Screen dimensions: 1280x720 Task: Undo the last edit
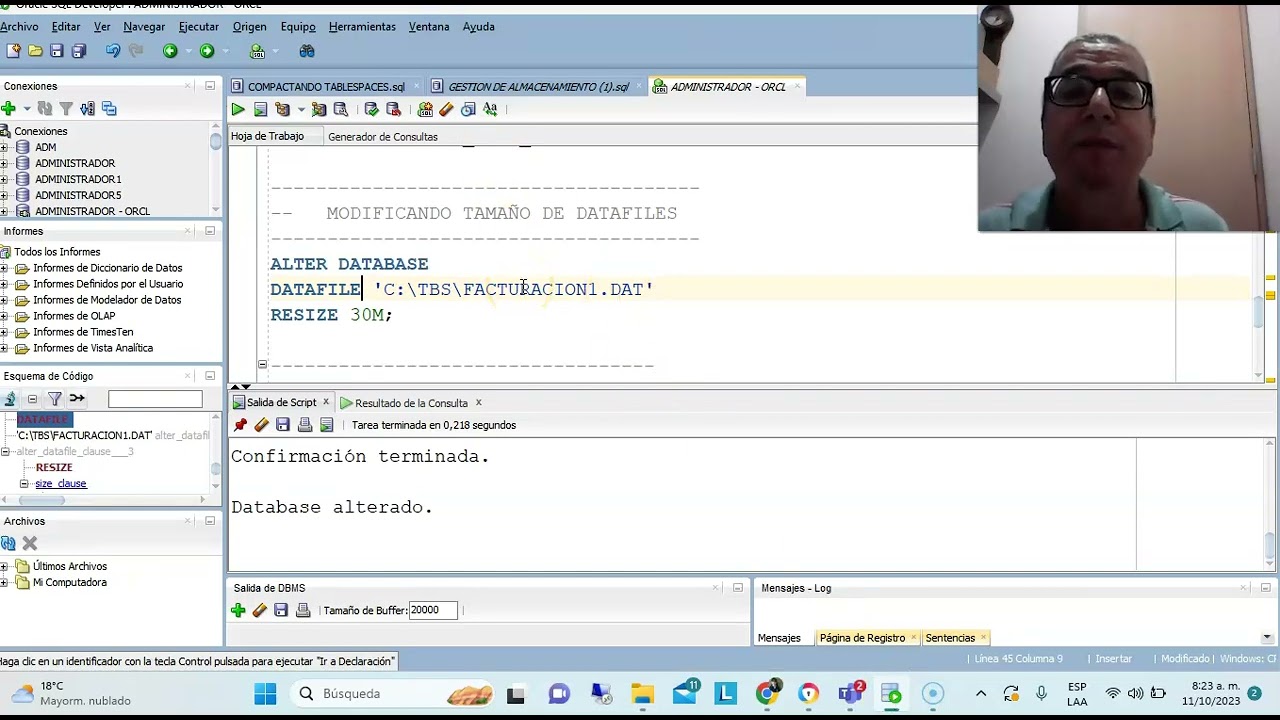point(113,51)
